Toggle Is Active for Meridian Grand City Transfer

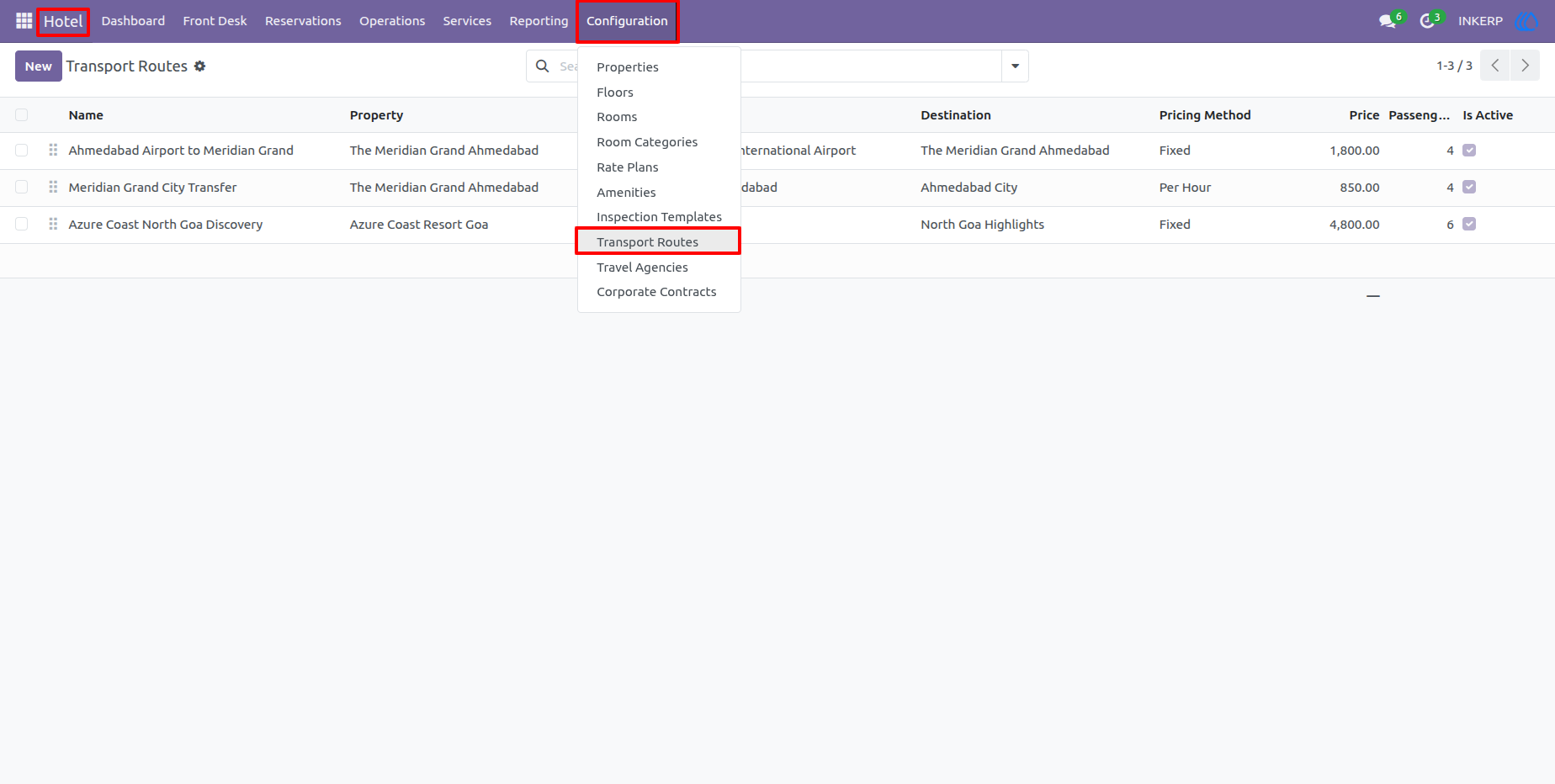pos(1469,188)
